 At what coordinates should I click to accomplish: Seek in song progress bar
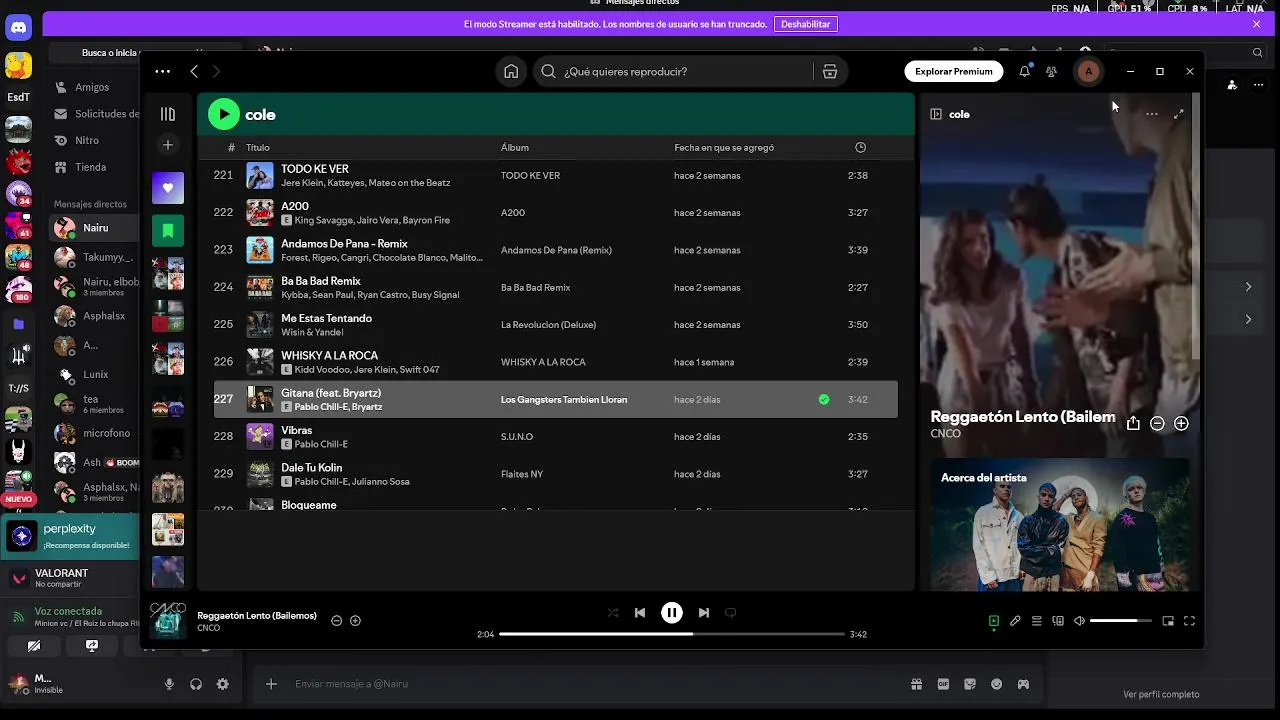[x=672, y=634]
